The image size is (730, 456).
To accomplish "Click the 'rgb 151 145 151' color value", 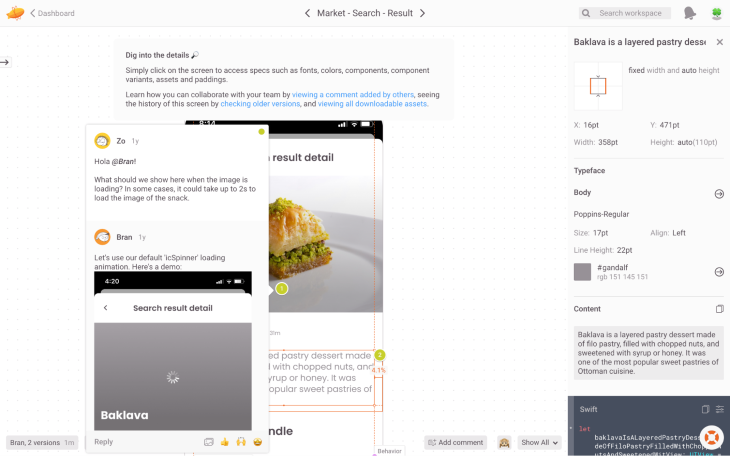I will pyautogui.click(x=622, y=277).
